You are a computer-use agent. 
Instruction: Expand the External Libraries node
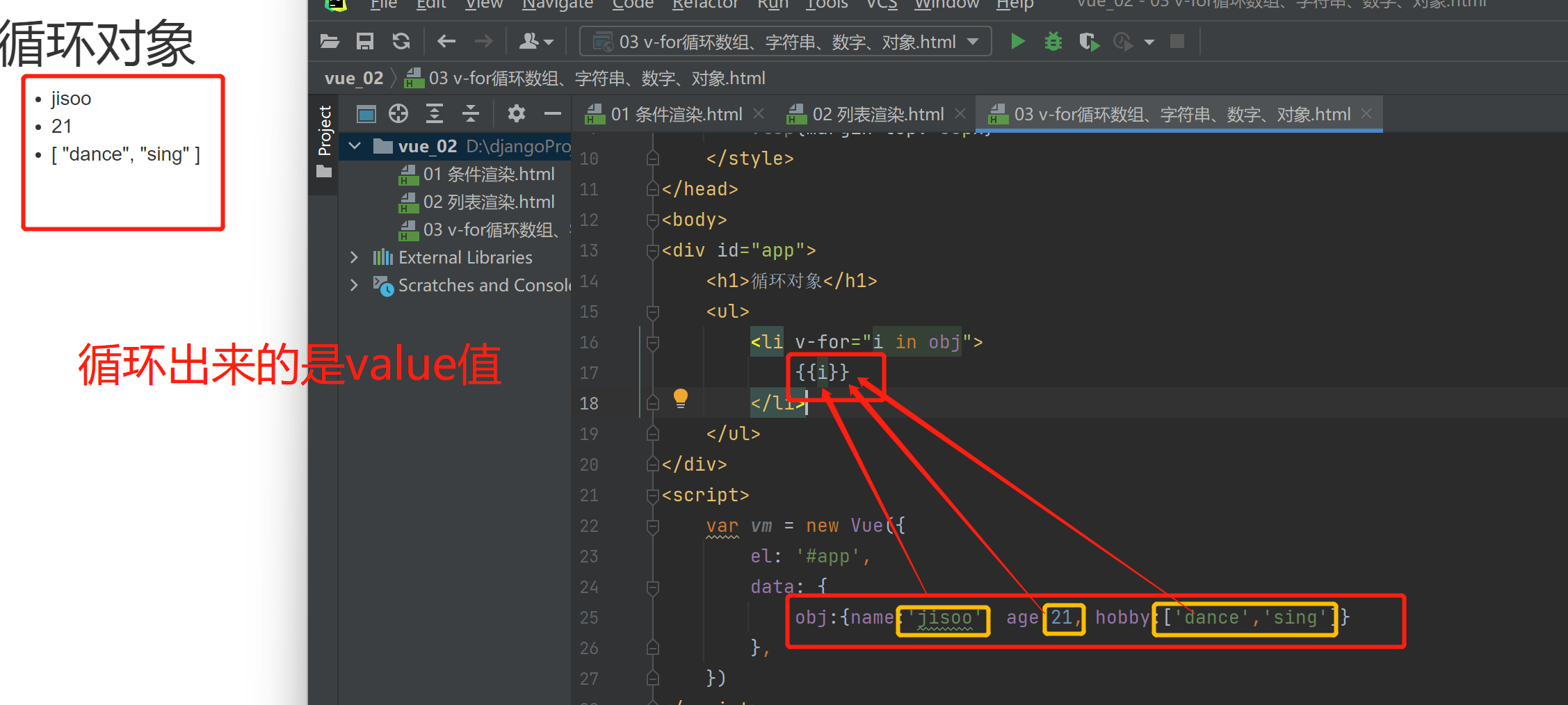click(355, 257)
